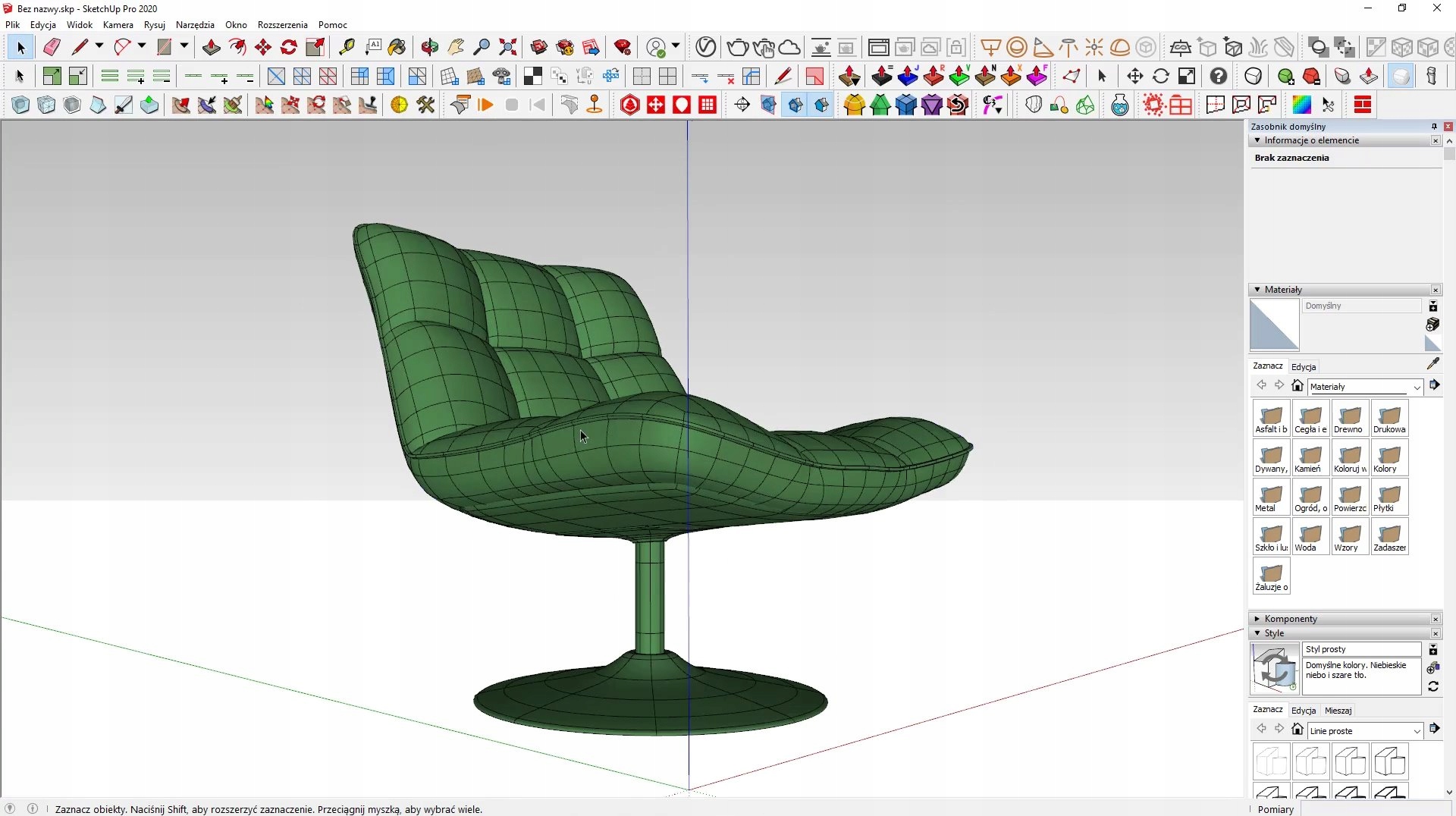Select the Move tool
The height and width of the screenshot is (816, 1456).
tap(263, 47)
